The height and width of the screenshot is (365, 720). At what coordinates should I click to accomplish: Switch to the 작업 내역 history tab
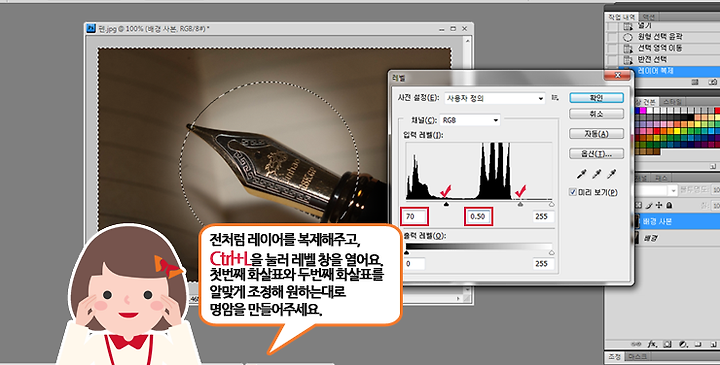621,17
